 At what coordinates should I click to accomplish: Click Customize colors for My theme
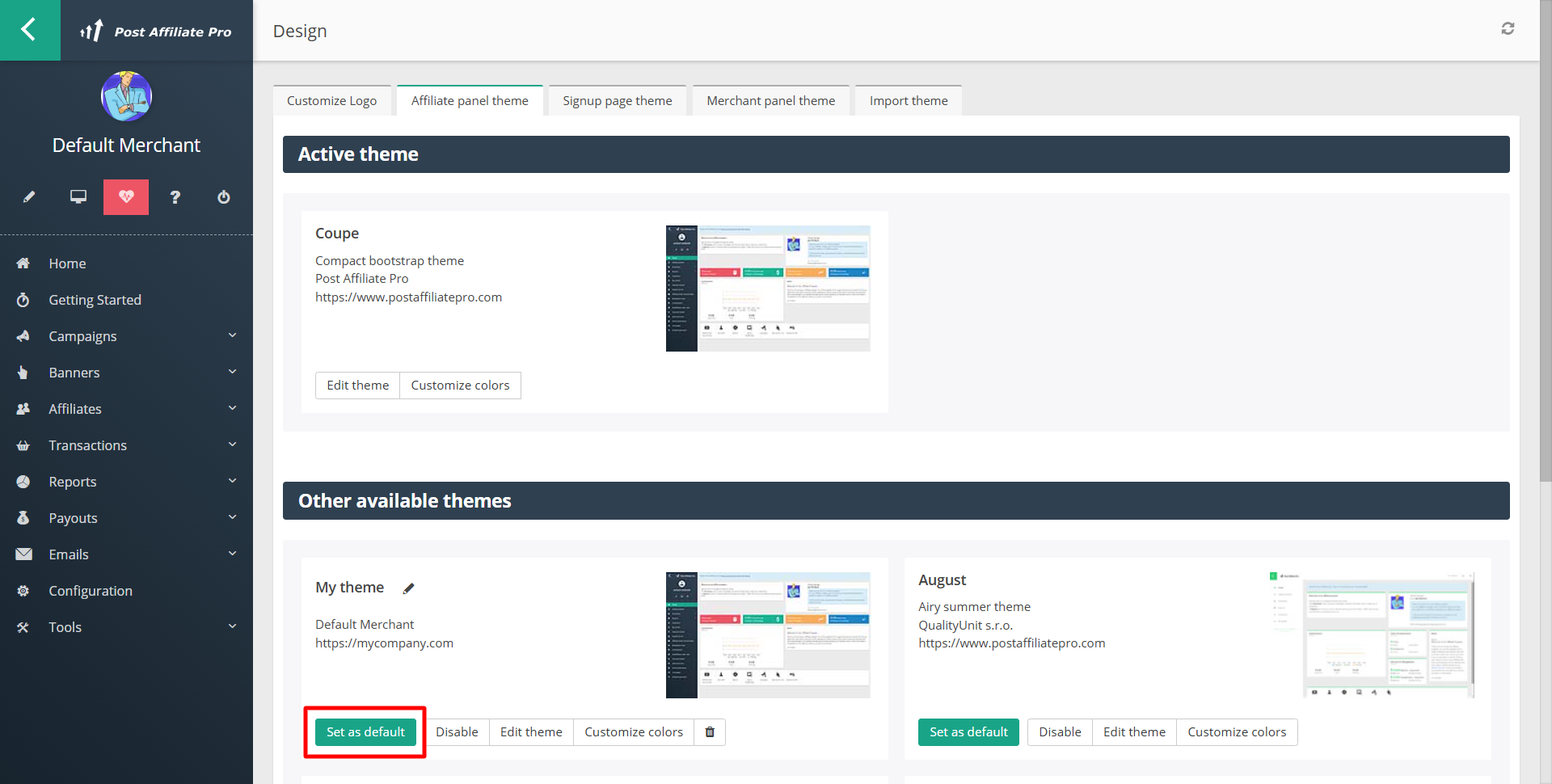[x=634, y=732]
